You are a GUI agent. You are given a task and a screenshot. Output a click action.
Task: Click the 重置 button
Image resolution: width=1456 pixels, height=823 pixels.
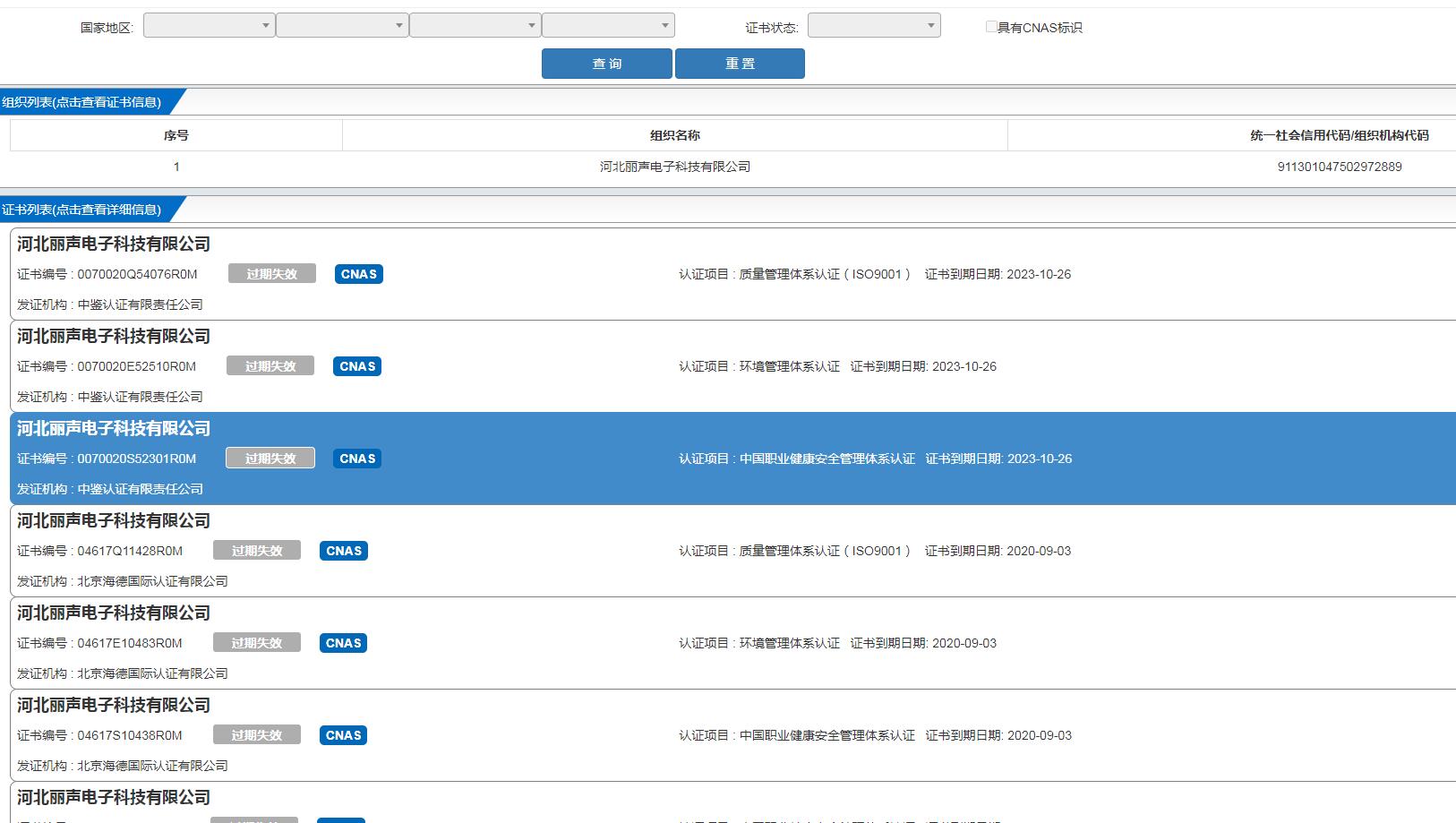[x=740, y=64]
